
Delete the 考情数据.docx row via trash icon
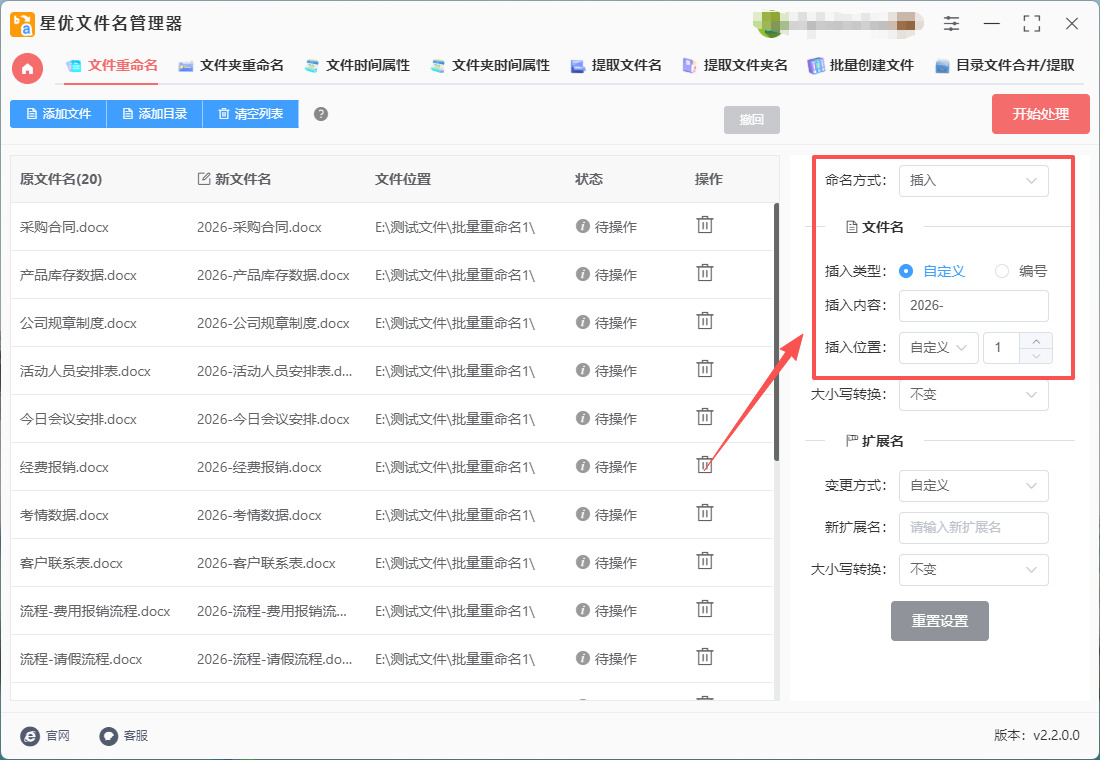[x=704, y=514]
